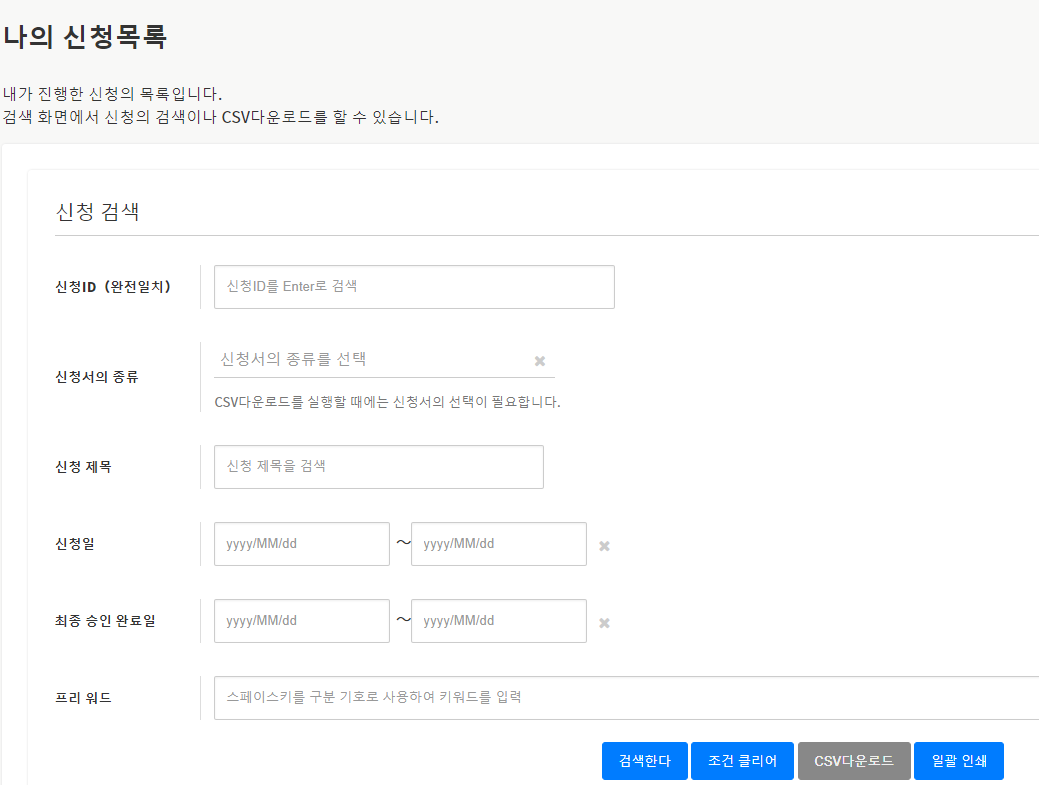1039x785 pixels.
Task: Click the 최종 승인 완료일 end date field
Action: (x=498, y=621)
